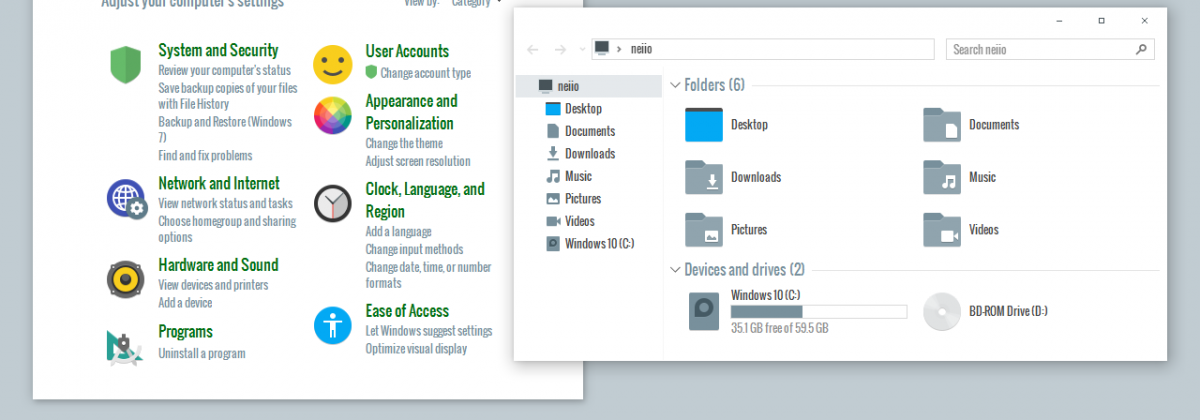Screen dimensions: 1200x420
Task: Open the Videos folder icon in Folders
Action: coord(942,229)
